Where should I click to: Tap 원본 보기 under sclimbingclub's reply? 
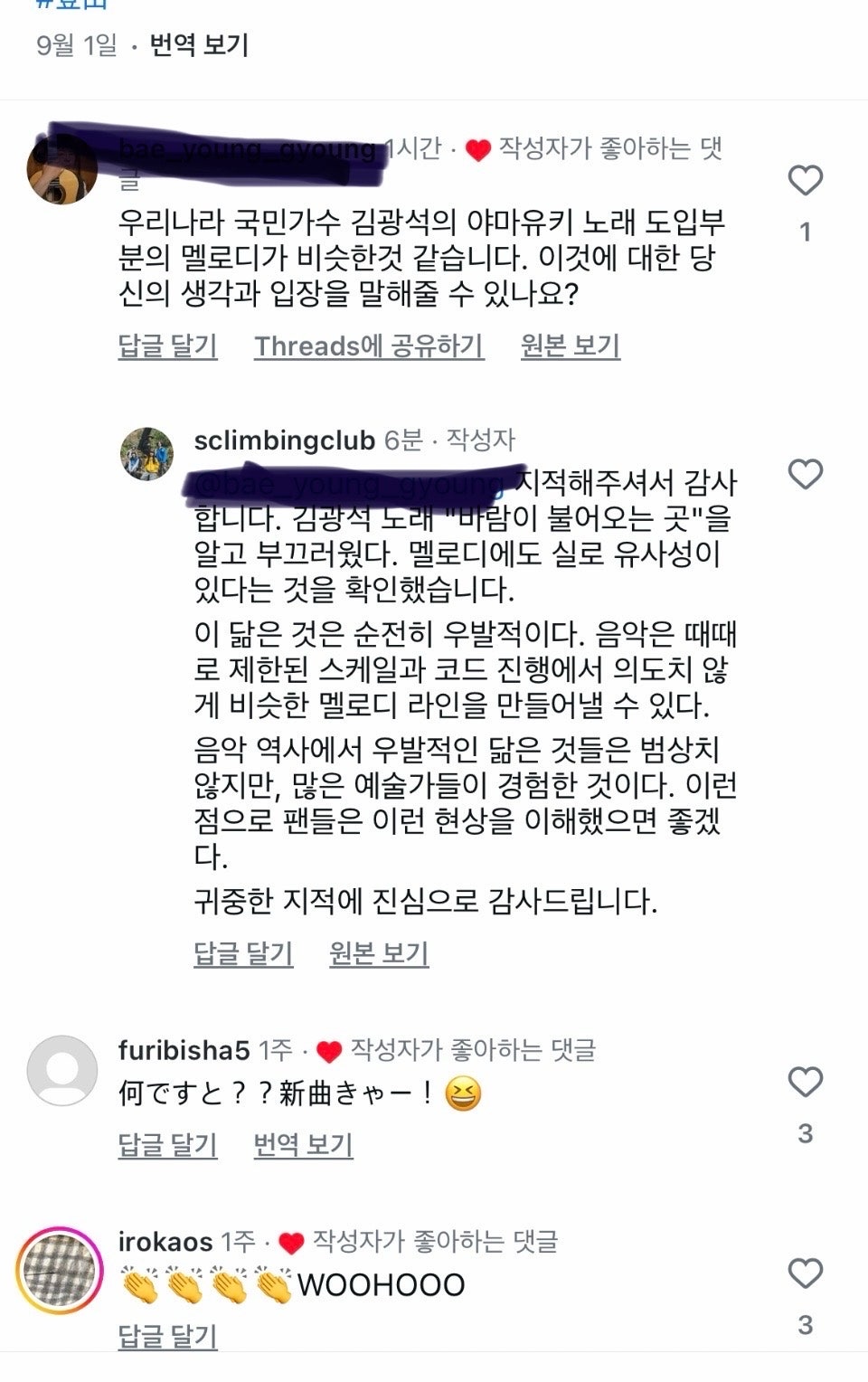[x=379, y=953]
